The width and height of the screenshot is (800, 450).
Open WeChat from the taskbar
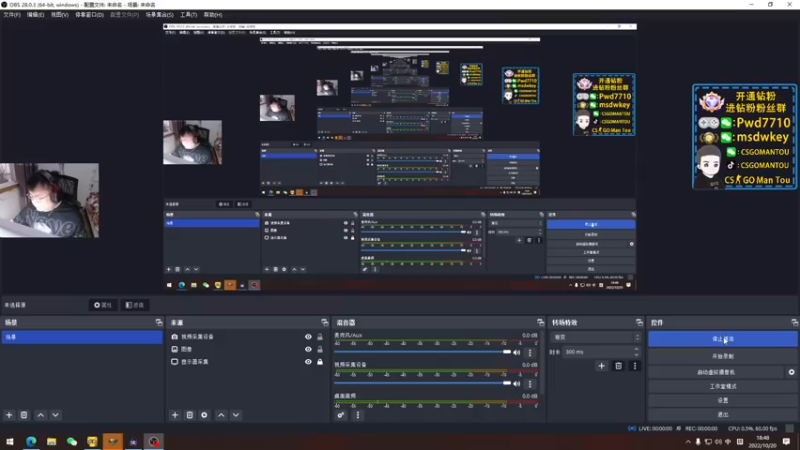click(x=72, y=441)
